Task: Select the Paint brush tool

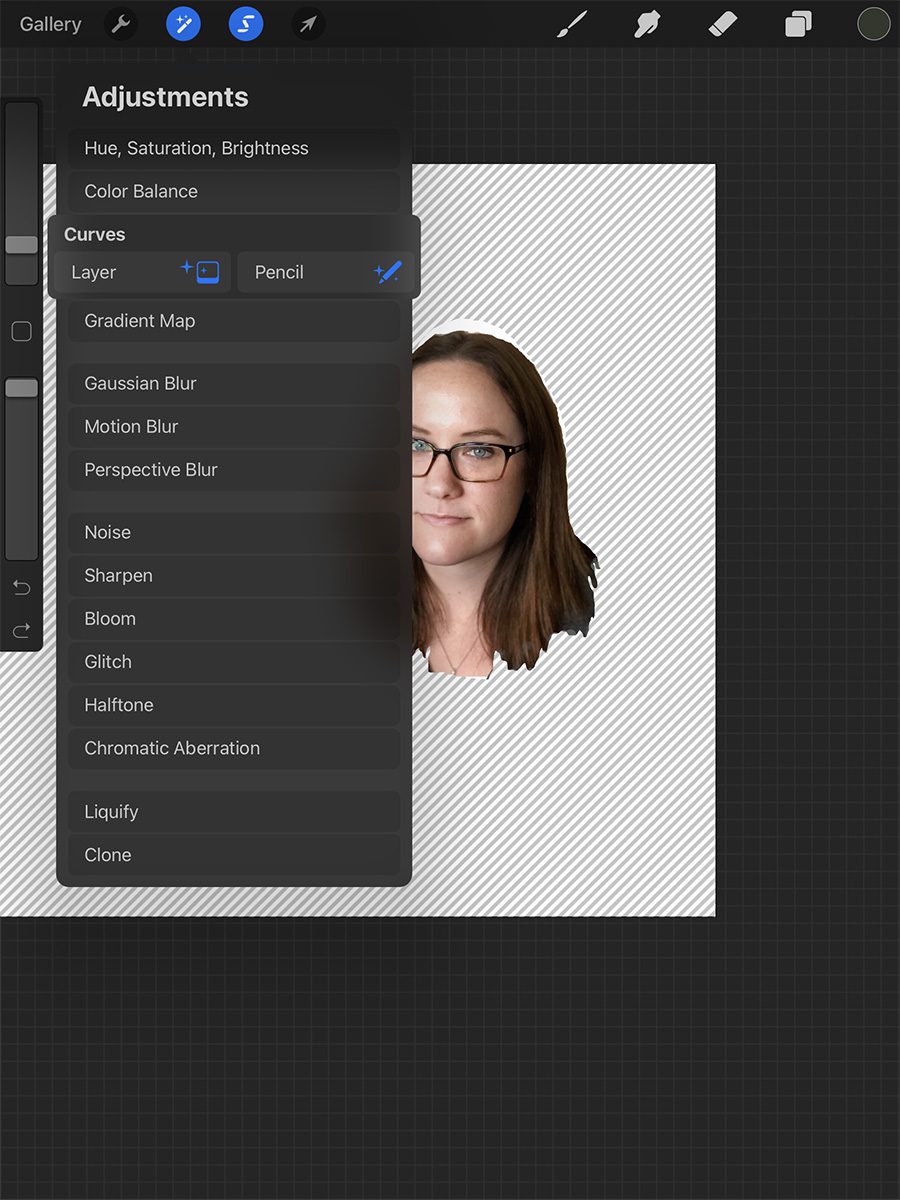Action: pyautogui.click(x=572, y=24)
